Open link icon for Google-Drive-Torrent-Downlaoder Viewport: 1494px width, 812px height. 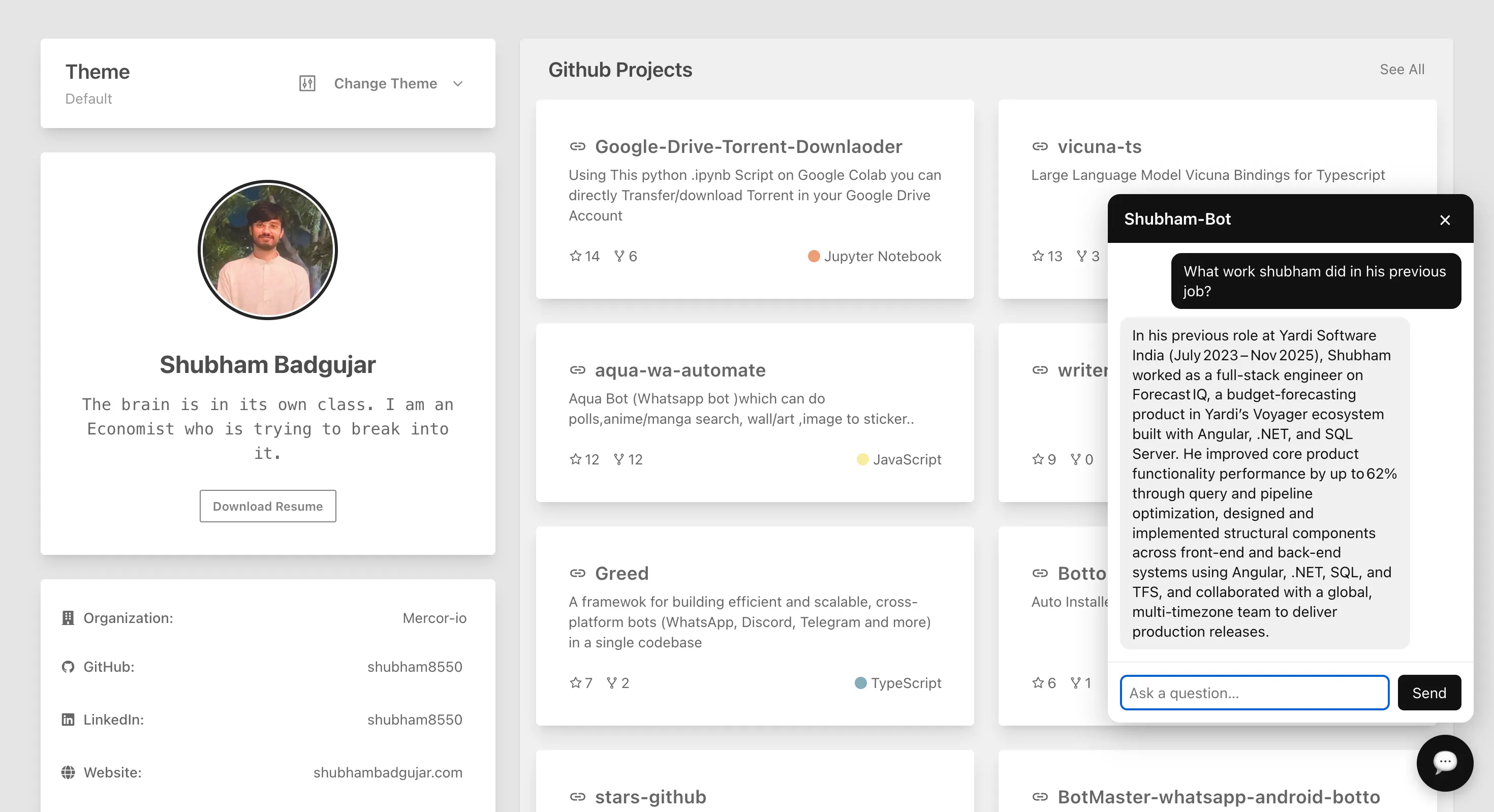tap(577, 146)
